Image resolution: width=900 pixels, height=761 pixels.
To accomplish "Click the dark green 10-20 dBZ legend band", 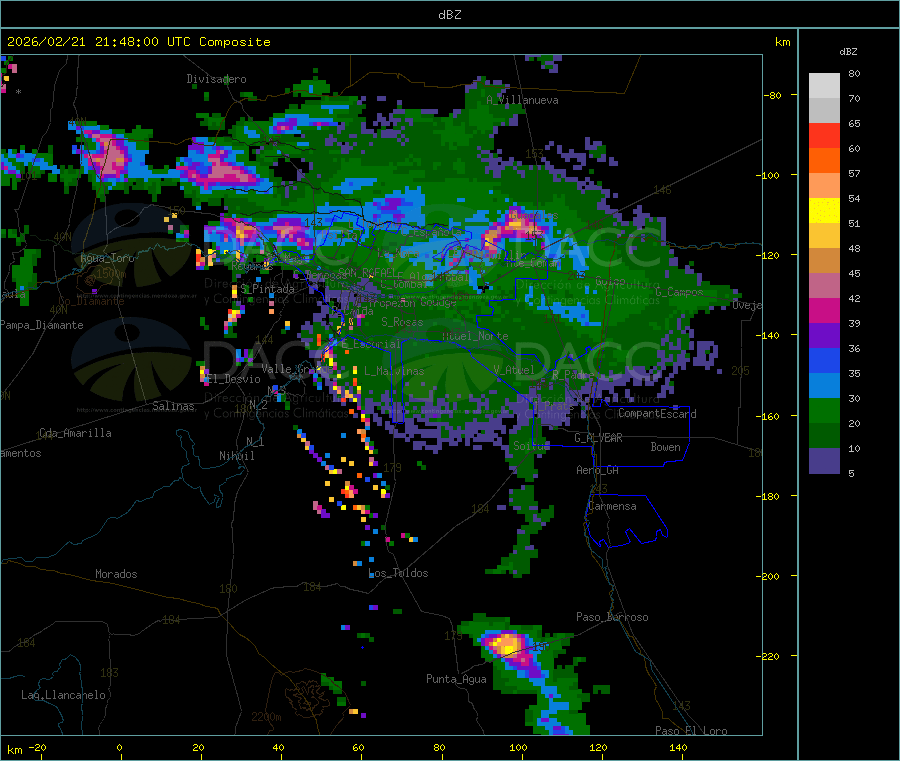I will [x=824, y=436].
